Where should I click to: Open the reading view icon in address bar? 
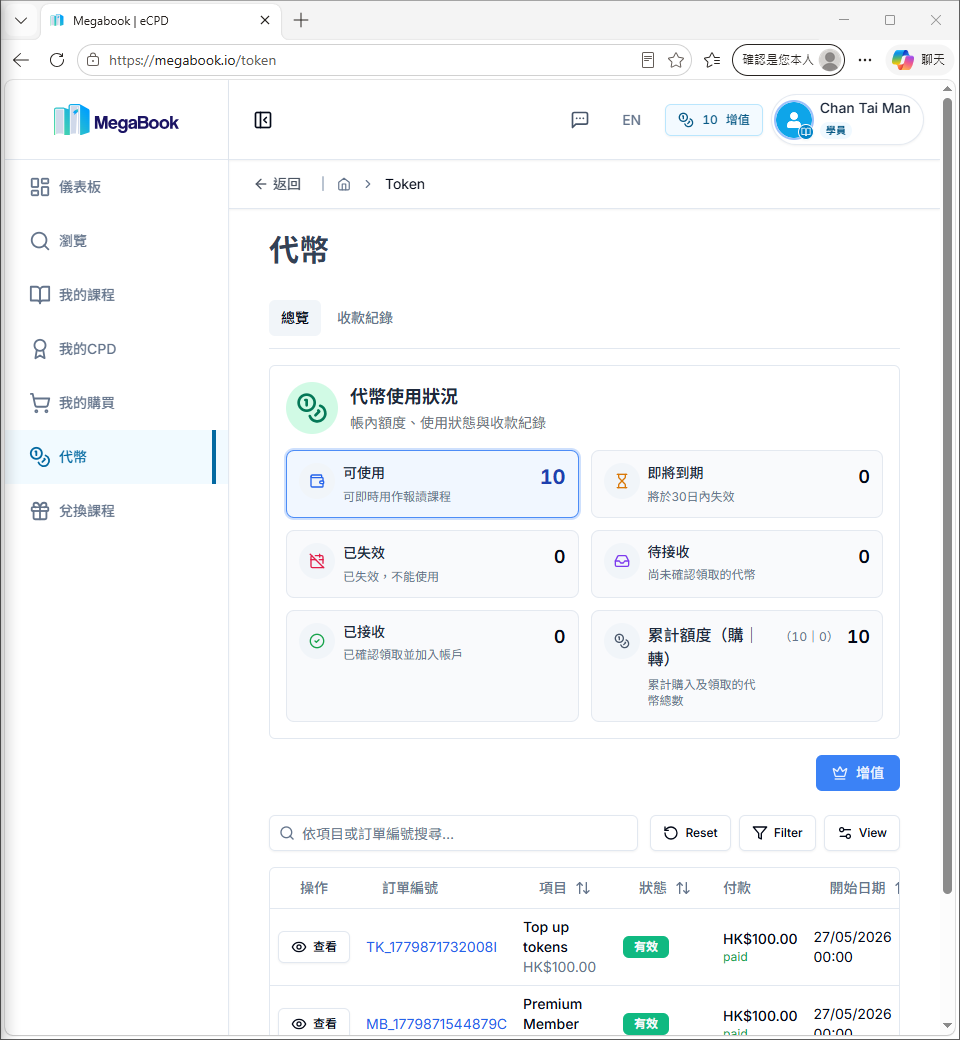(x=648, y=60)
